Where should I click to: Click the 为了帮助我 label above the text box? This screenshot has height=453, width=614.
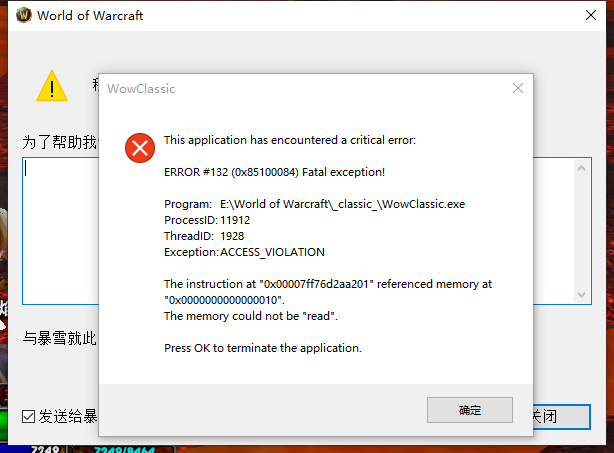pyautogui.click(x=60, y=143)
